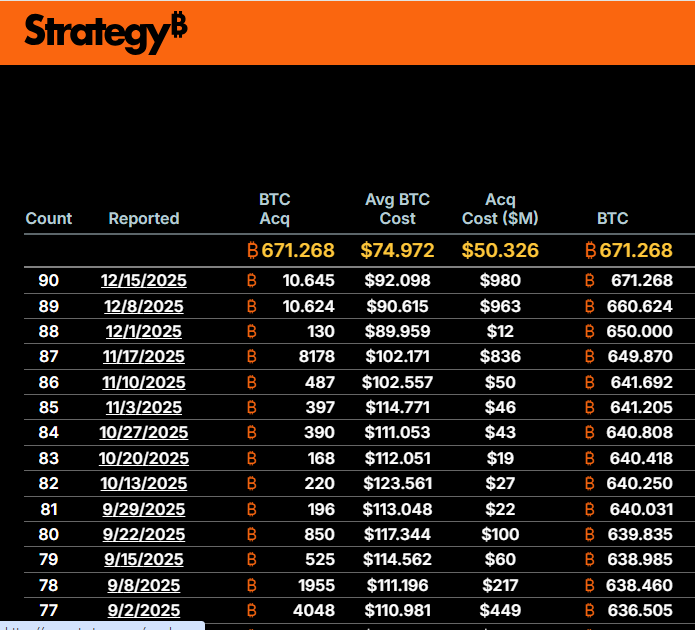Open the 11/10/2025 report link

point(144,382)
